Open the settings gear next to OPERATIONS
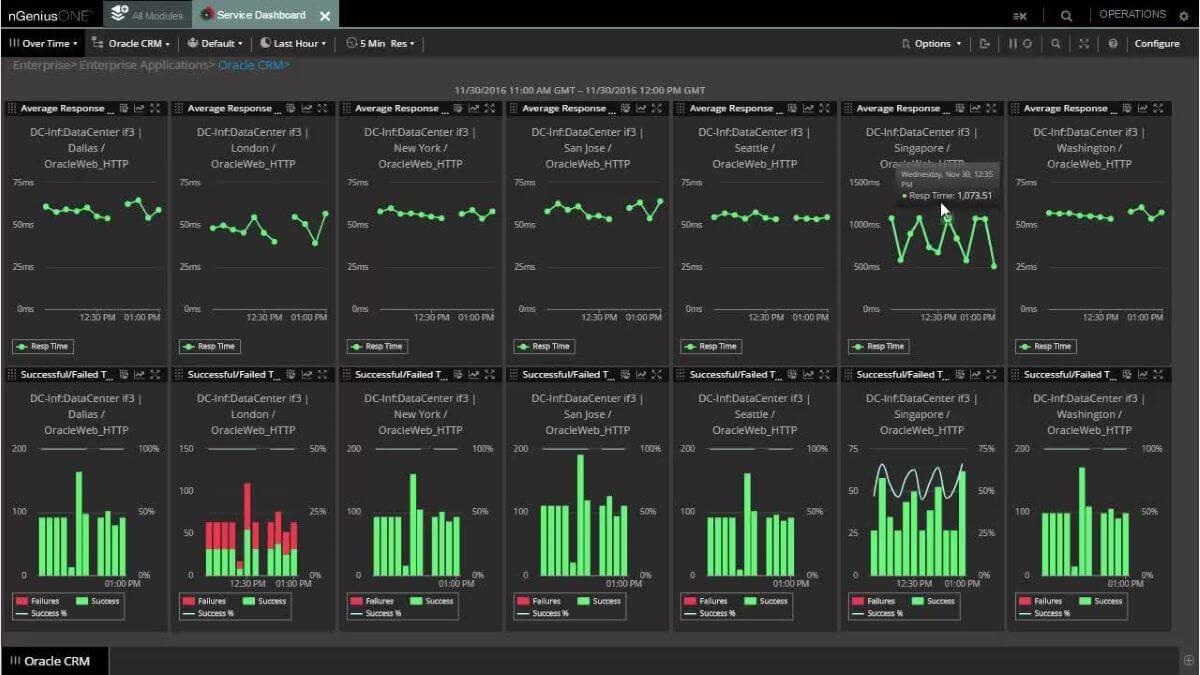The height and width of the screenshot is (675, 1200). (x=1185, y=14)
